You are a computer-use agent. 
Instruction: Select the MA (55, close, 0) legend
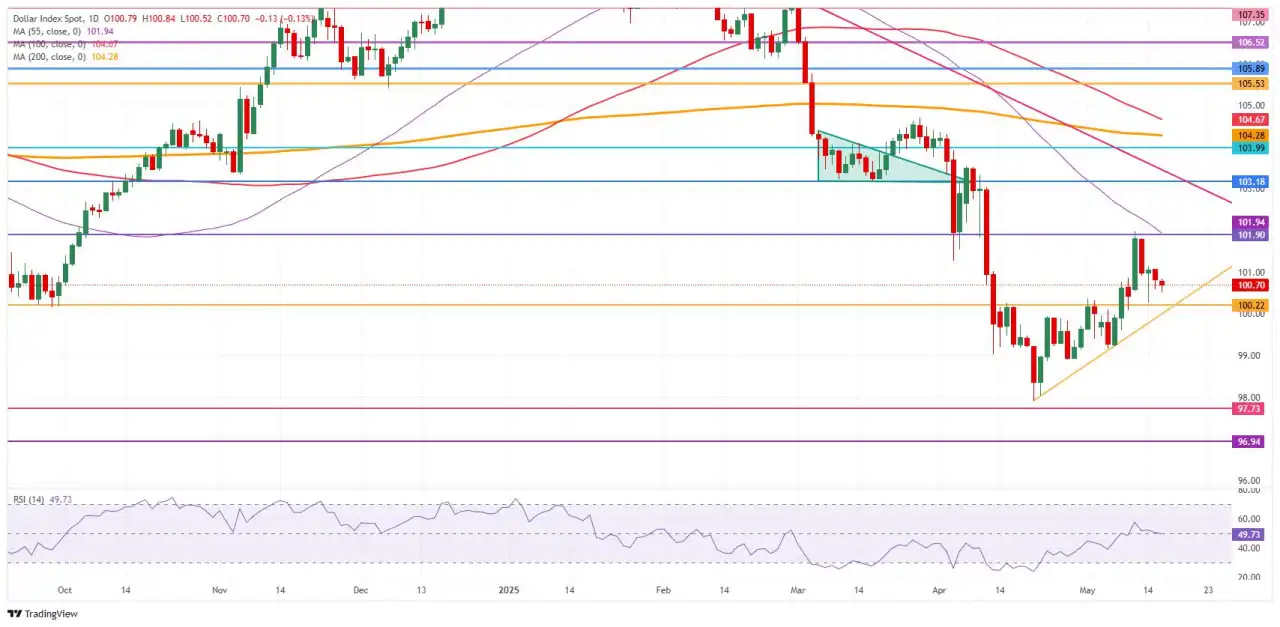point(48,31)
